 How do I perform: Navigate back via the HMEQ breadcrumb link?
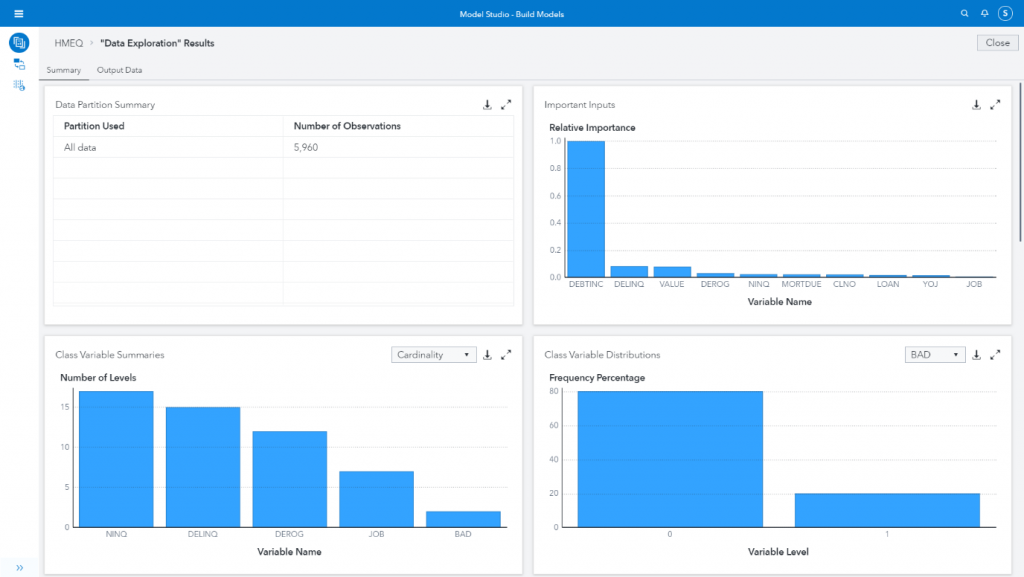(66, 43)
